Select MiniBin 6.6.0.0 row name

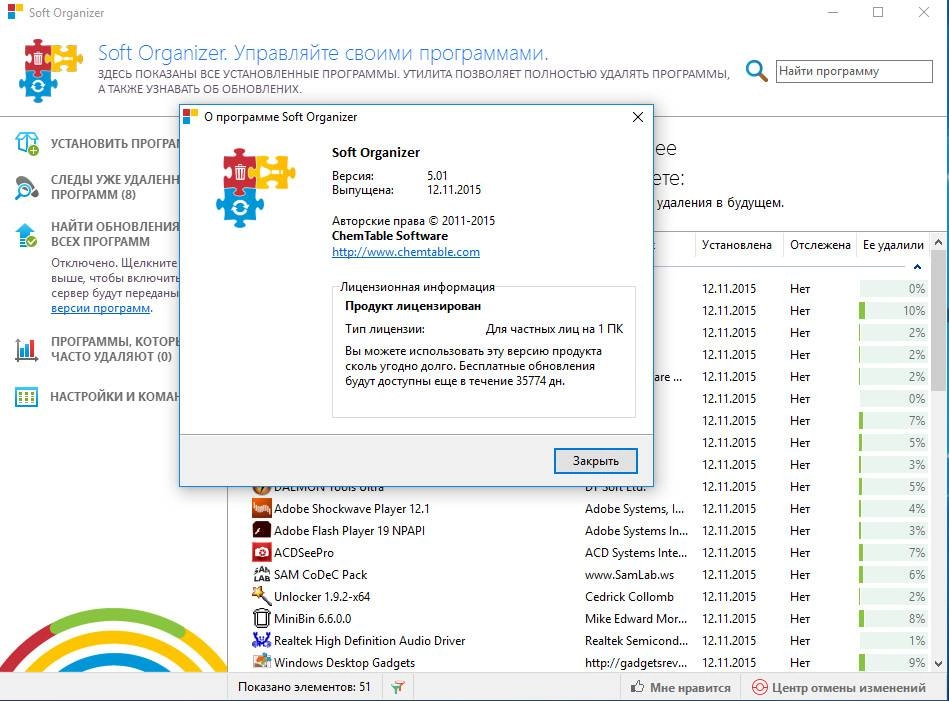pos(312,619)
